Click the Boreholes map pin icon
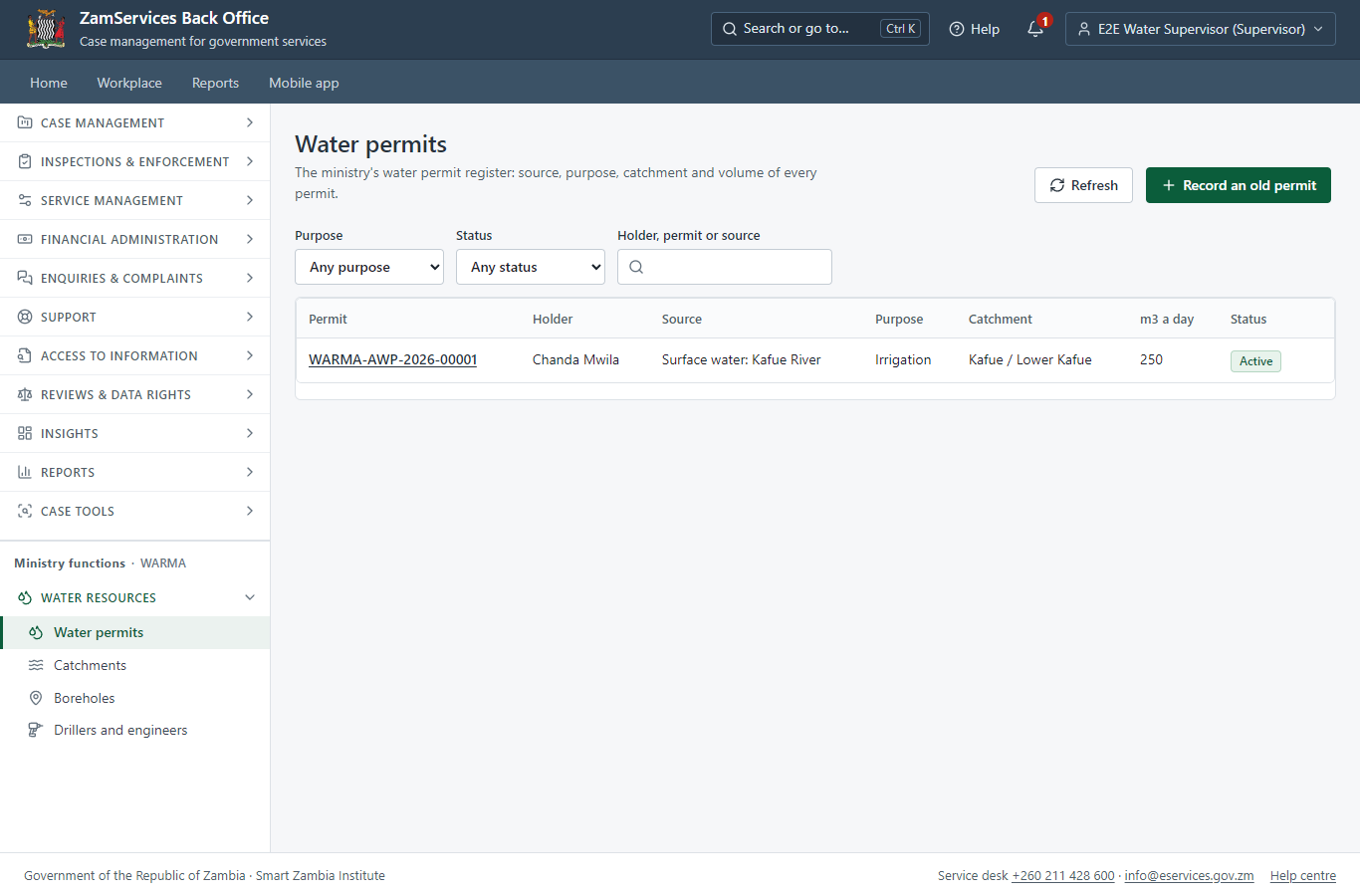 pos(36,698)
